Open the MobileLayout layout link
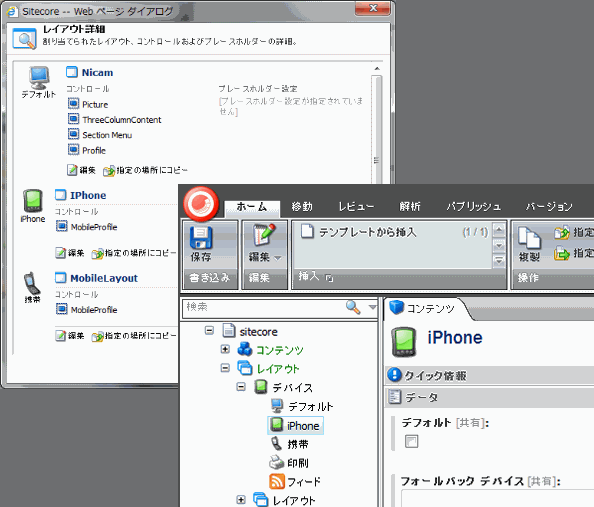 click(x=104, y=278)
